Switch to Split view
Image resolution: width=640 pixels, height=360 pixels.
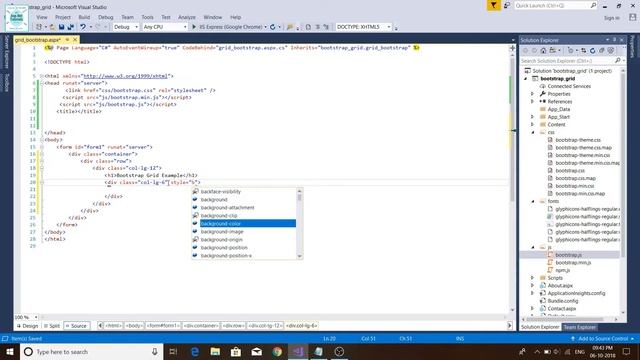pos(52,326)
